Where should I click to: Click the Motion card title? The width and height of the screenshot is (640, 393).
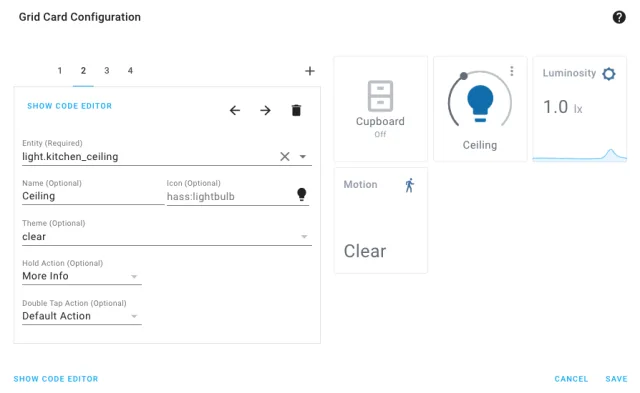(360, 184)
